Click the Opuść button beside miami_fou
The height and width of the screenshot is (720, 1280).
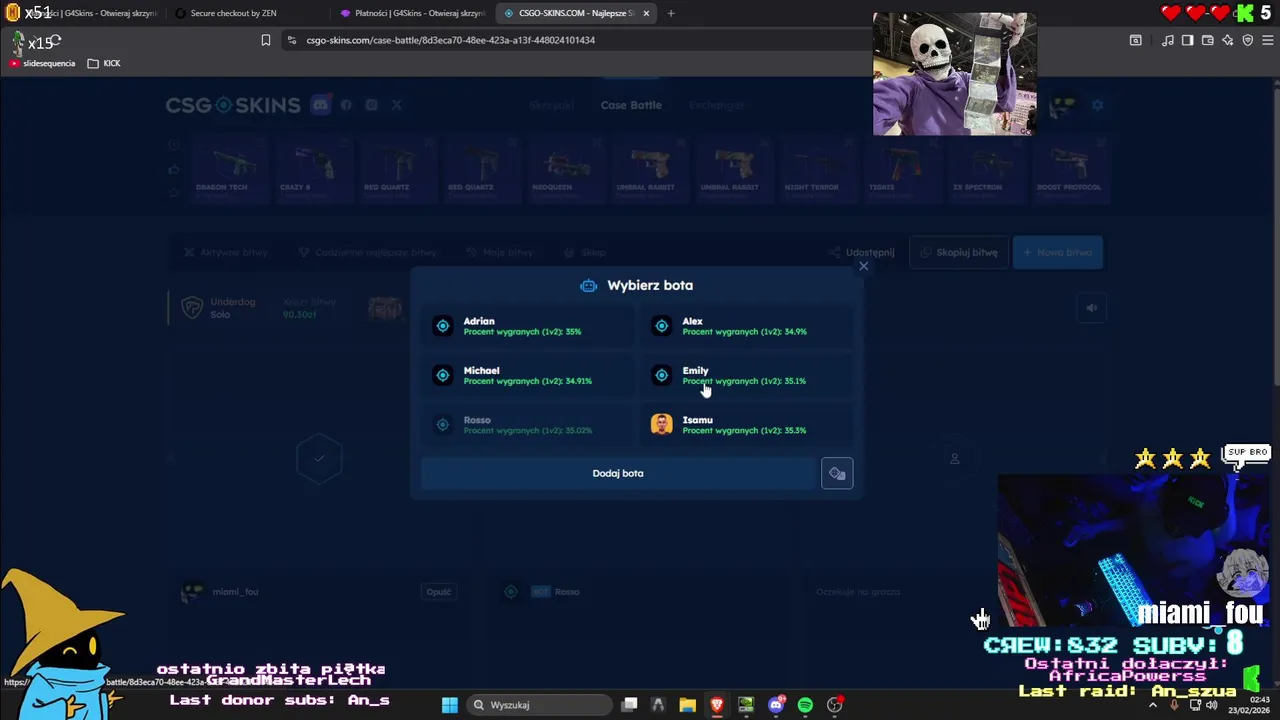[439, 592]
